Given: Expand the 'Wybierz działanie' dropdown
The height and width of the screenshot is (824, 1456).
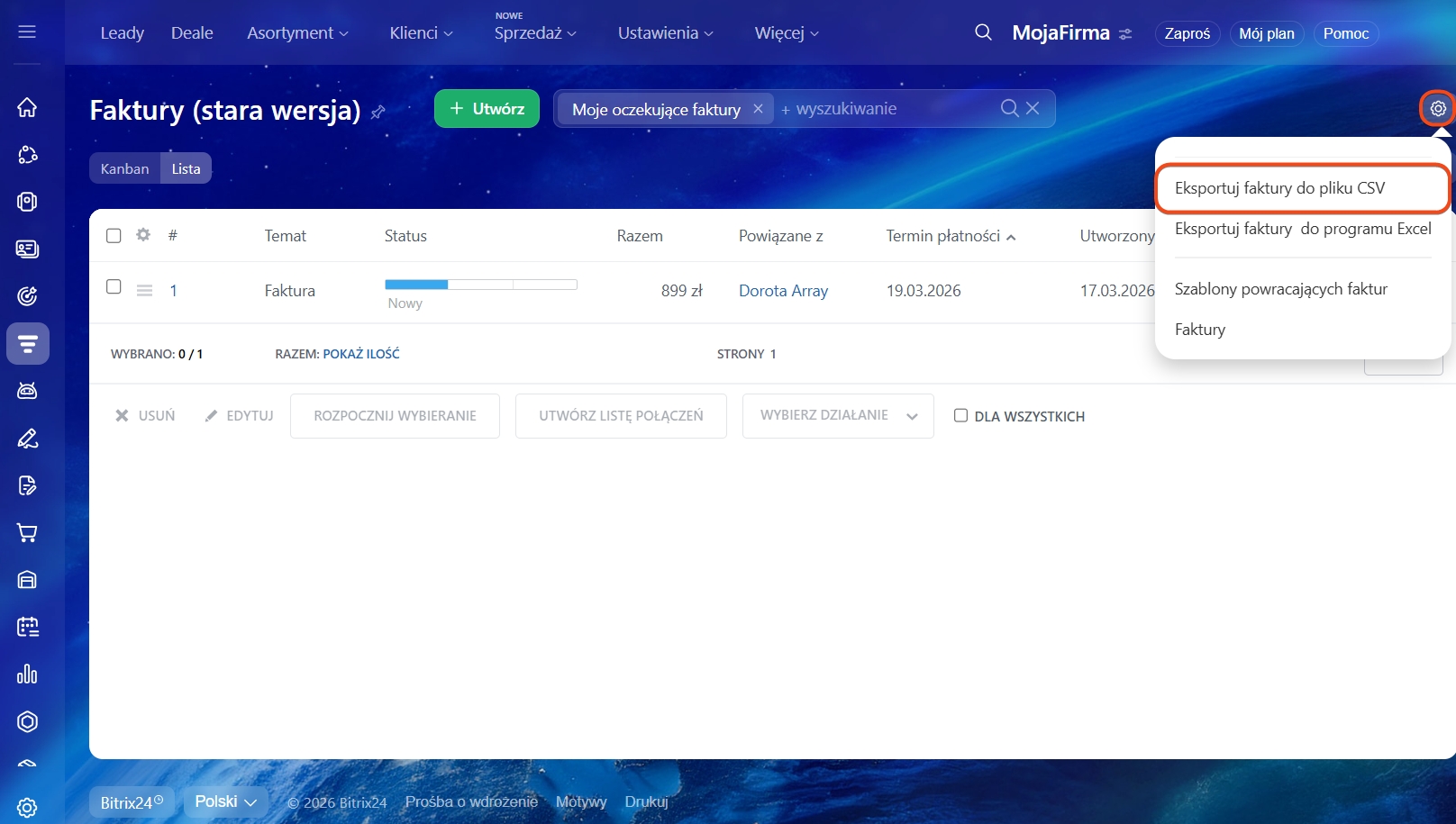Looking at the screenshot, I should (837, 416).
